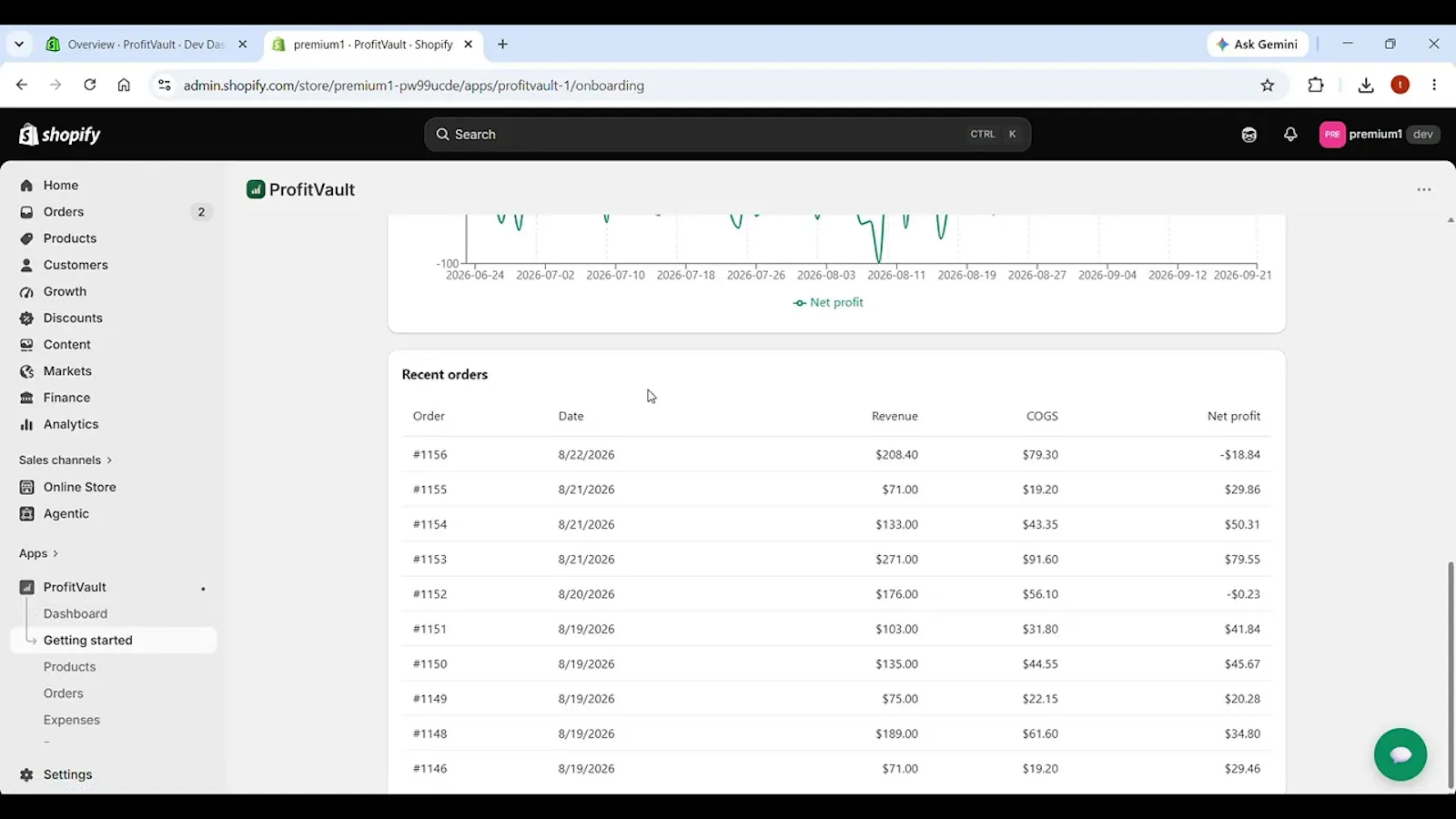This screenshot has height=819, width=1456.
Task: Open Chrome profile avatar
Action: pyautogui.click(x=1400, y=85)
